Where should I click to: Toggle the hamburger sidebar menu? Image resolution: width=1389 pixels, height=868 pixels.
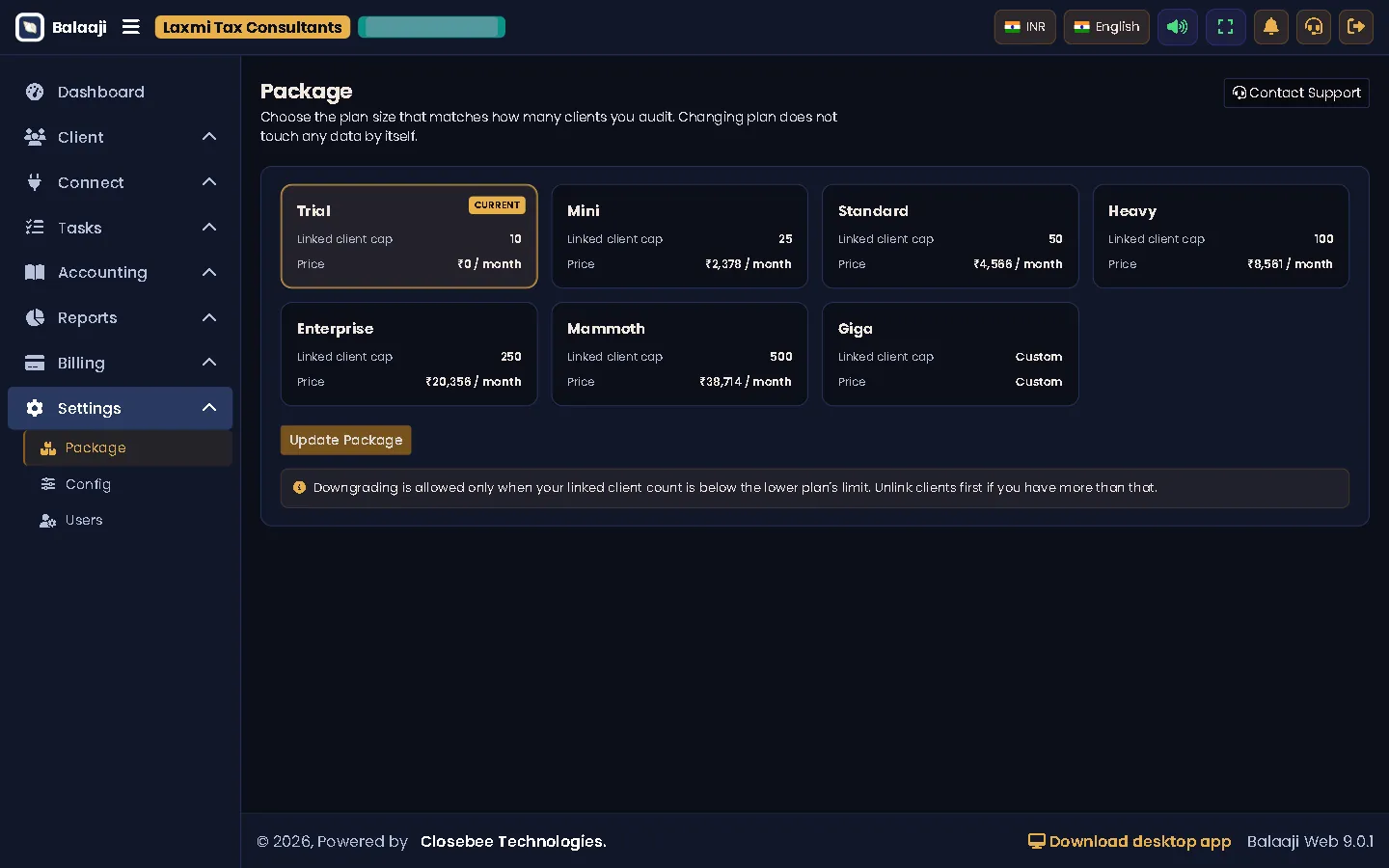coord(131,27)
